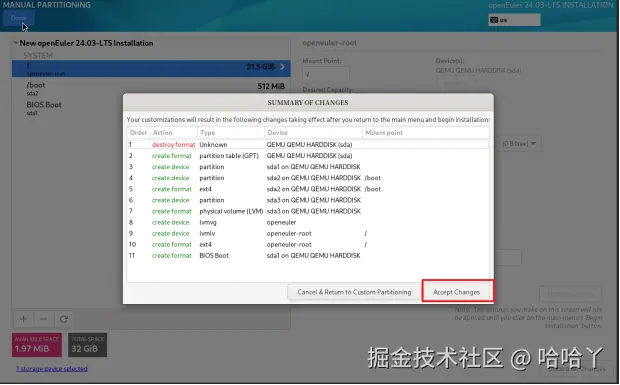Viewport: 620px width, 385px height.
Task: Click Accept Changes button
Action: click(x=457, y=292)
